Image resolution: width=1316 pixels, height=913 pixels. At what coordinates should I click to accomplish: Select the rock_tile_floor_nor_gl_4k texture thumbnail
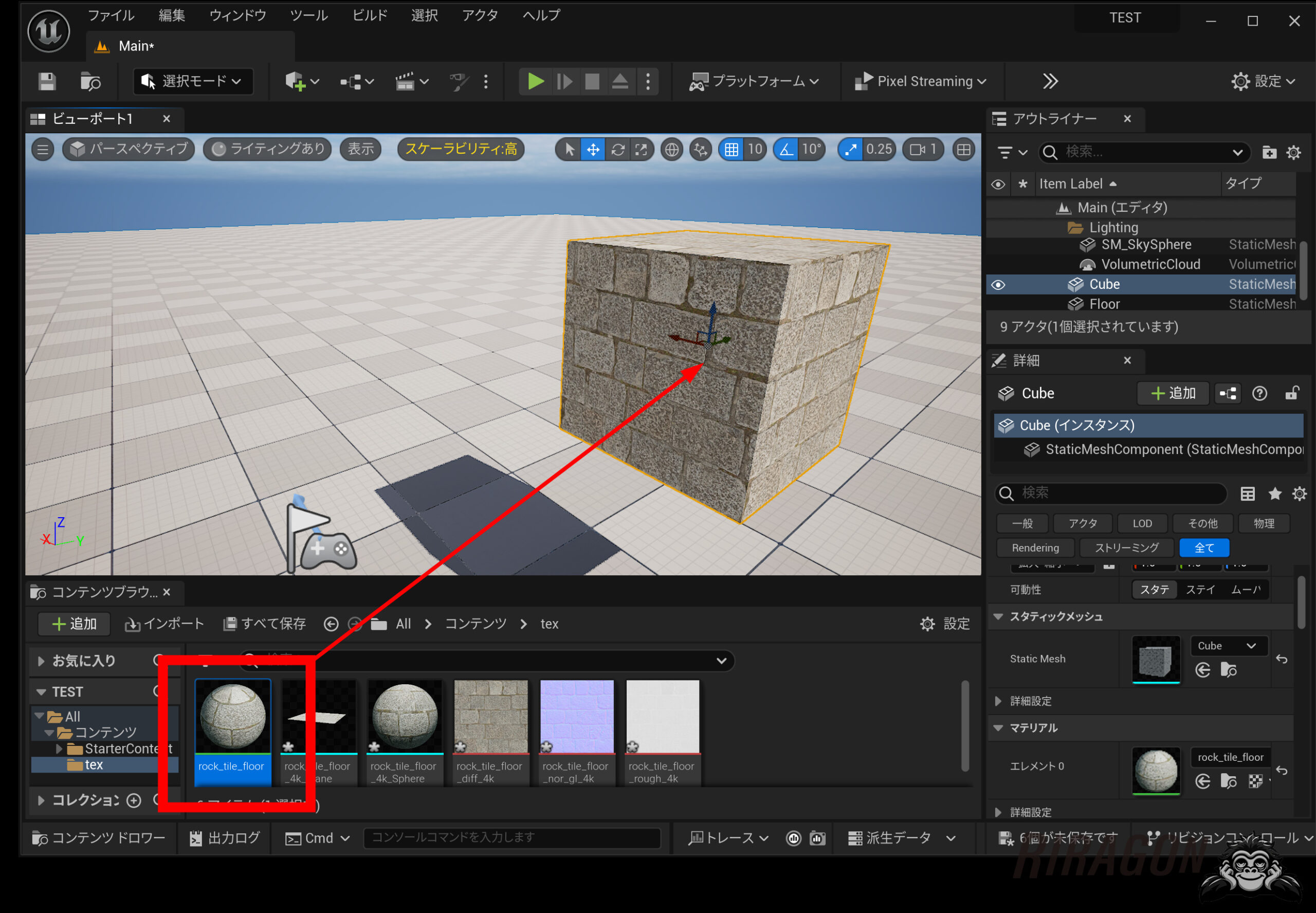click(576, 717)
